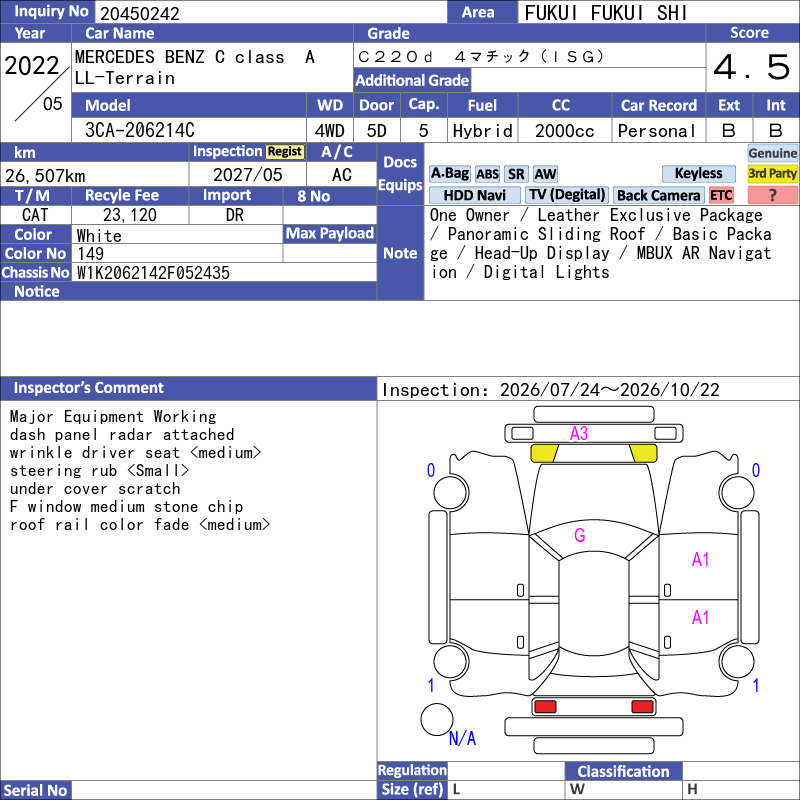Click the A3 mark on front bumper

point(579,434)
